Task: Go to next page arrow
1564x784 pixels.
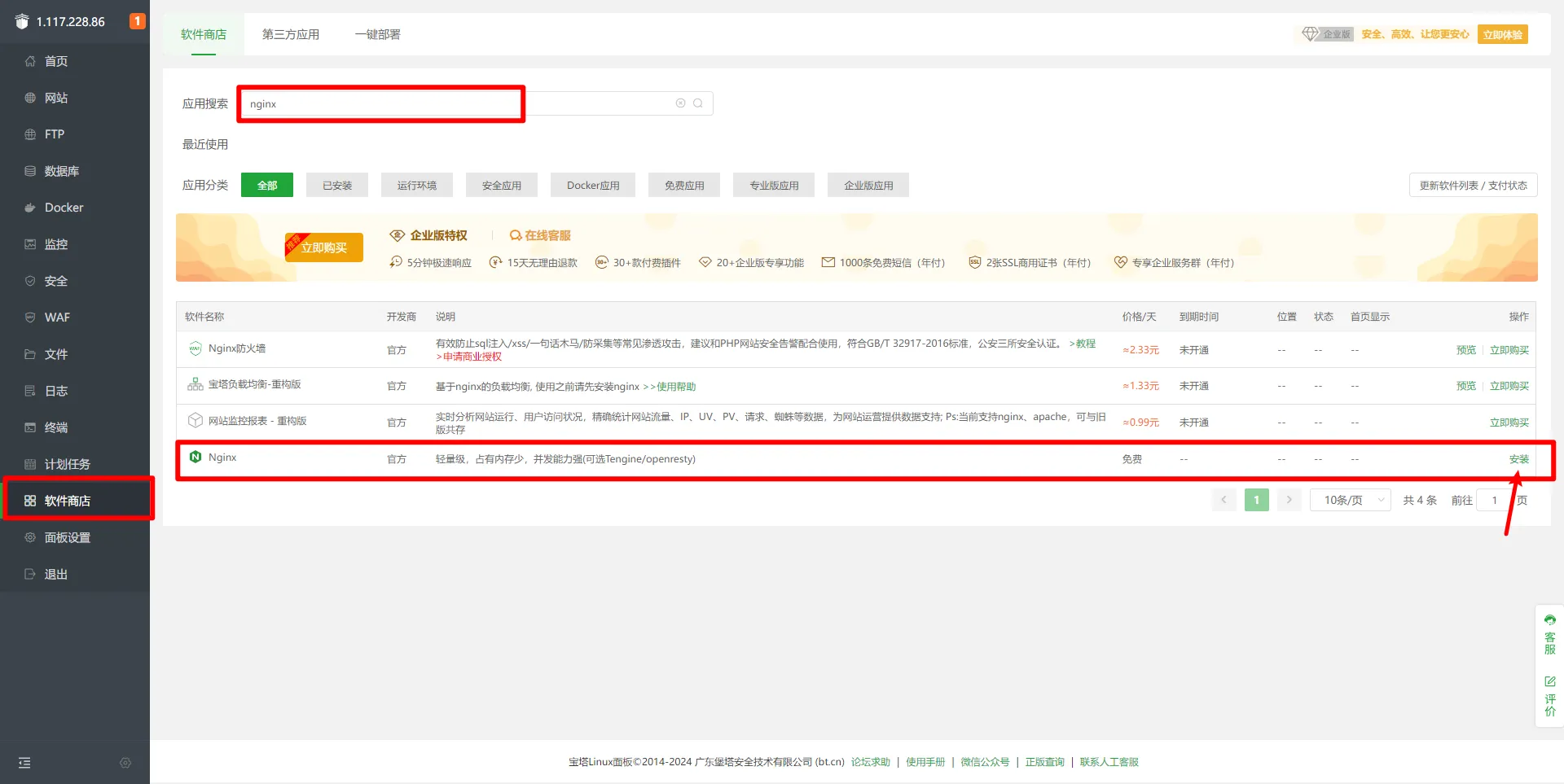Action: pos(1289,500)
